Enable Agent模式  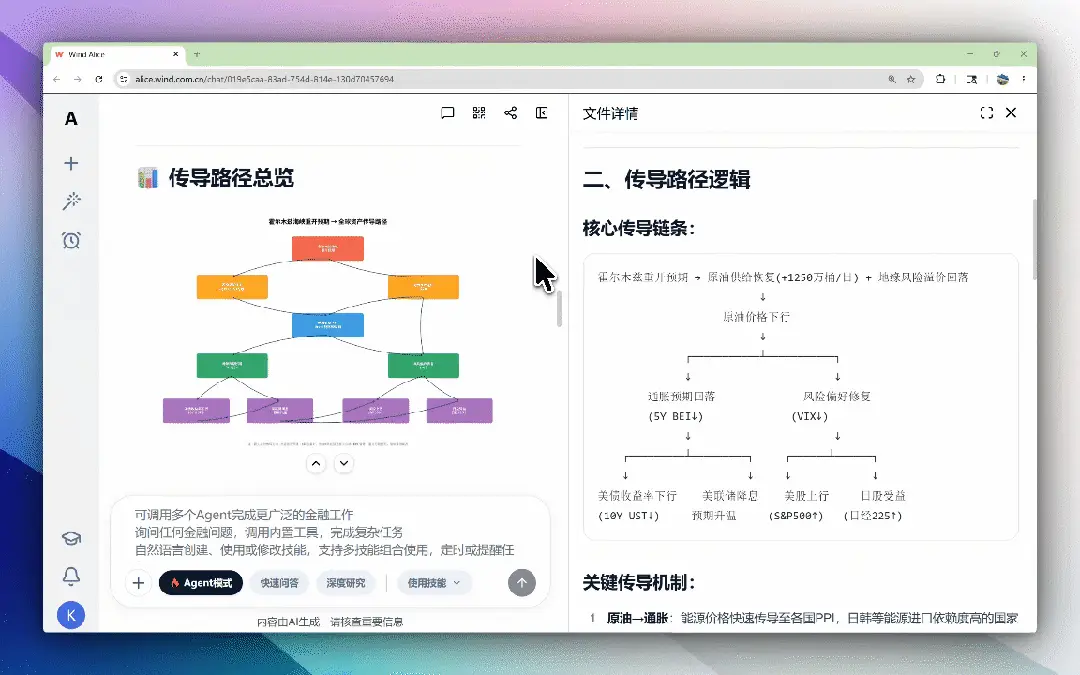click(x=200, y=583)
